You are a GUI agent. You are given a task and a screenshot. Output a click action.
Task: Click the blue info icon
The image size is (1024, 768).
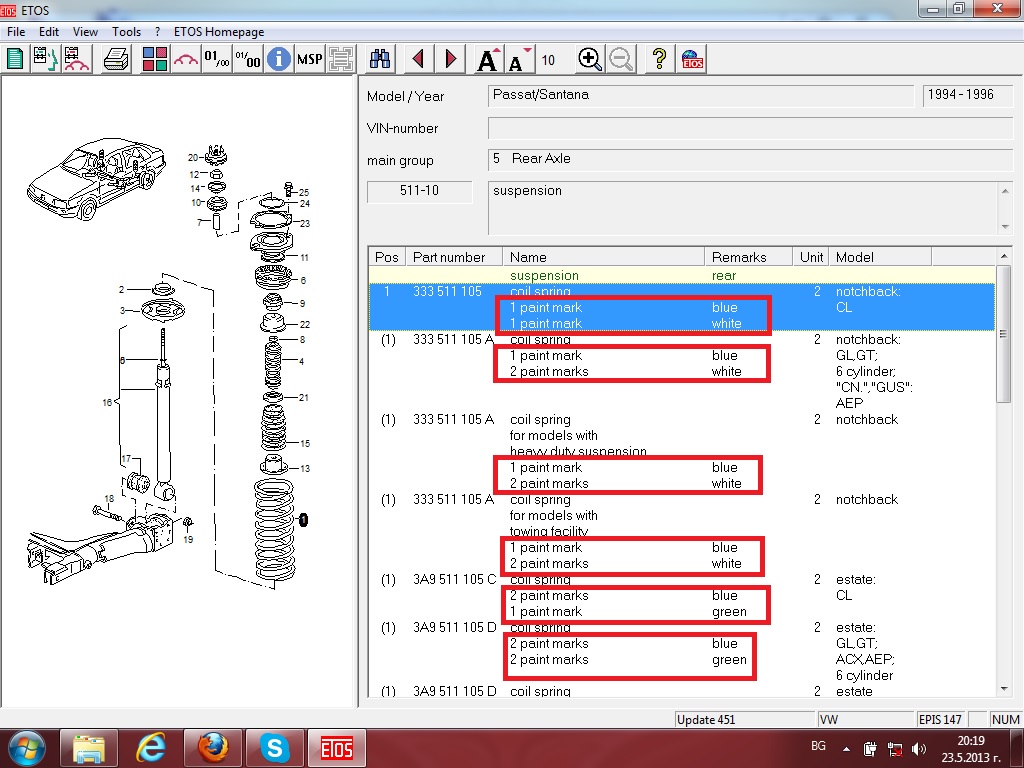278,59
